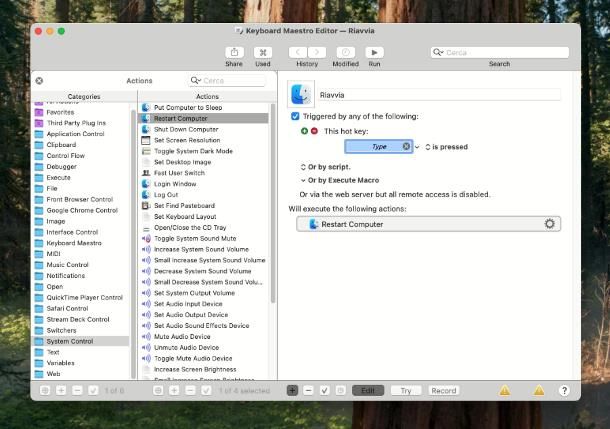Close the Actions panel with the X icon
610x429 pixels.
click(x=39, y=81)
